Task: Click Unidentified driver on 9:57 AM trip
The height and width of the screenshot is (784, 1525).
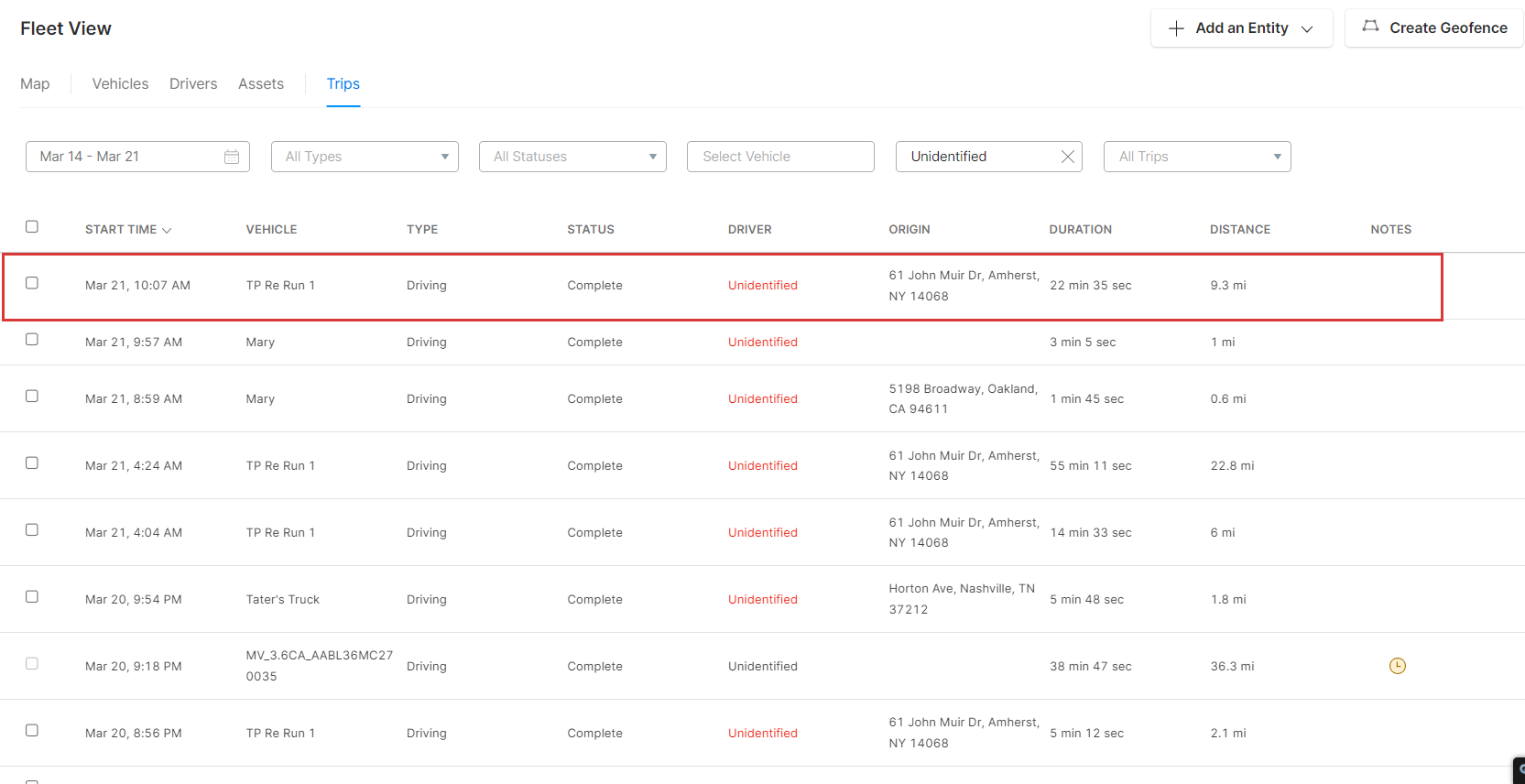Action: (x=763, y=343)
